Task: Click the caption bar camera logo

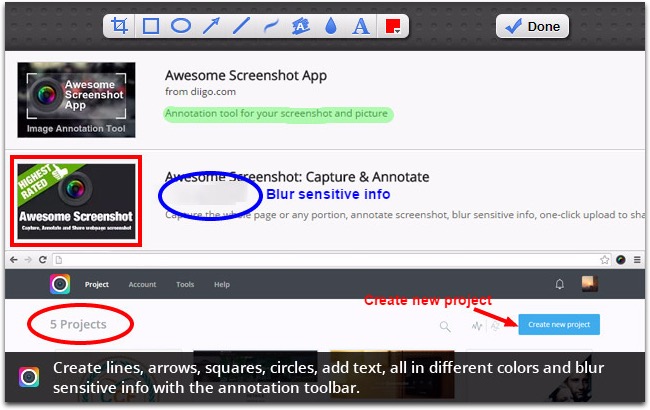Action: tap(29, 377)
